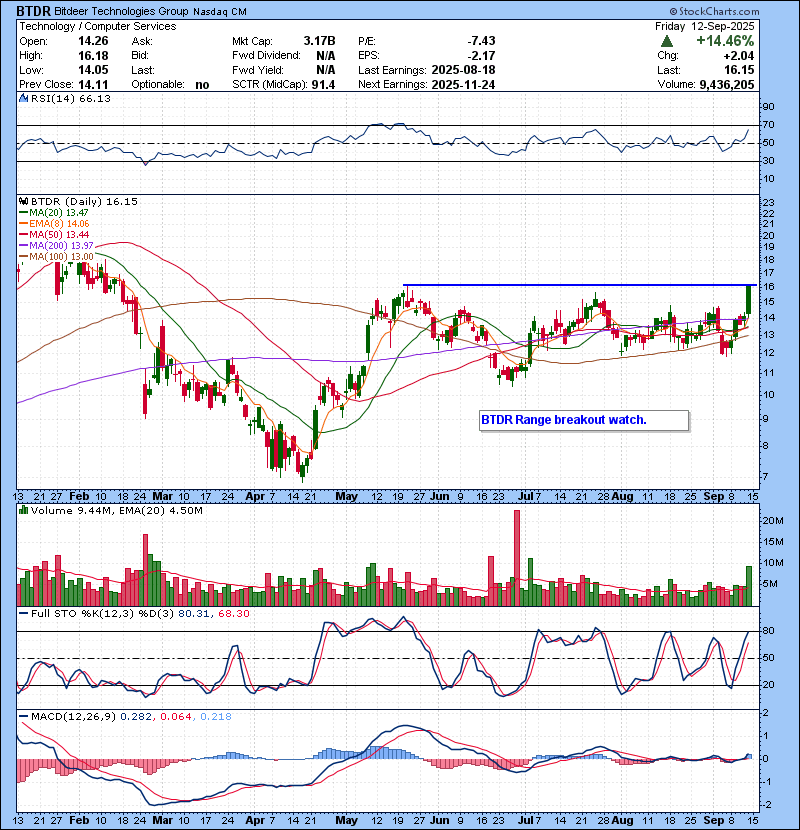Select the Volume 9.44M, EMA(20) 4.50M label
This screenshot has height=830, width=800.
click(116, 511)
